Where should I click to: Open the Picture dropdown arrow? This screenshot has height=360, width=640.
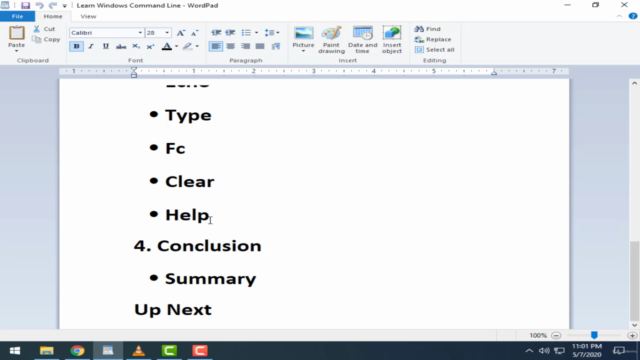coord(303,51)
